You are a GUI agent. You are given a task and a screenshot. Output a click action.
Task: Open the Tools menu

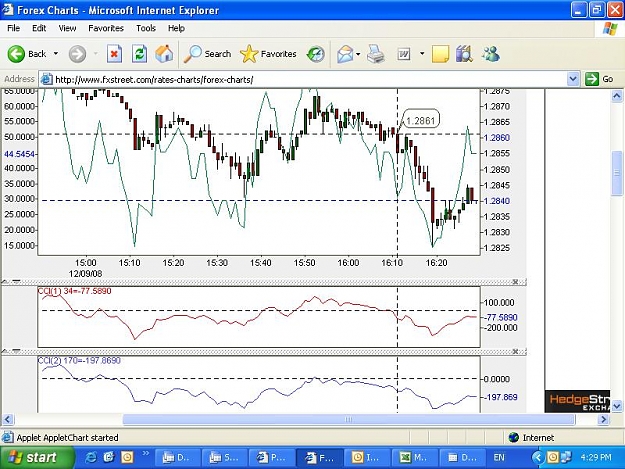[146, 28]
